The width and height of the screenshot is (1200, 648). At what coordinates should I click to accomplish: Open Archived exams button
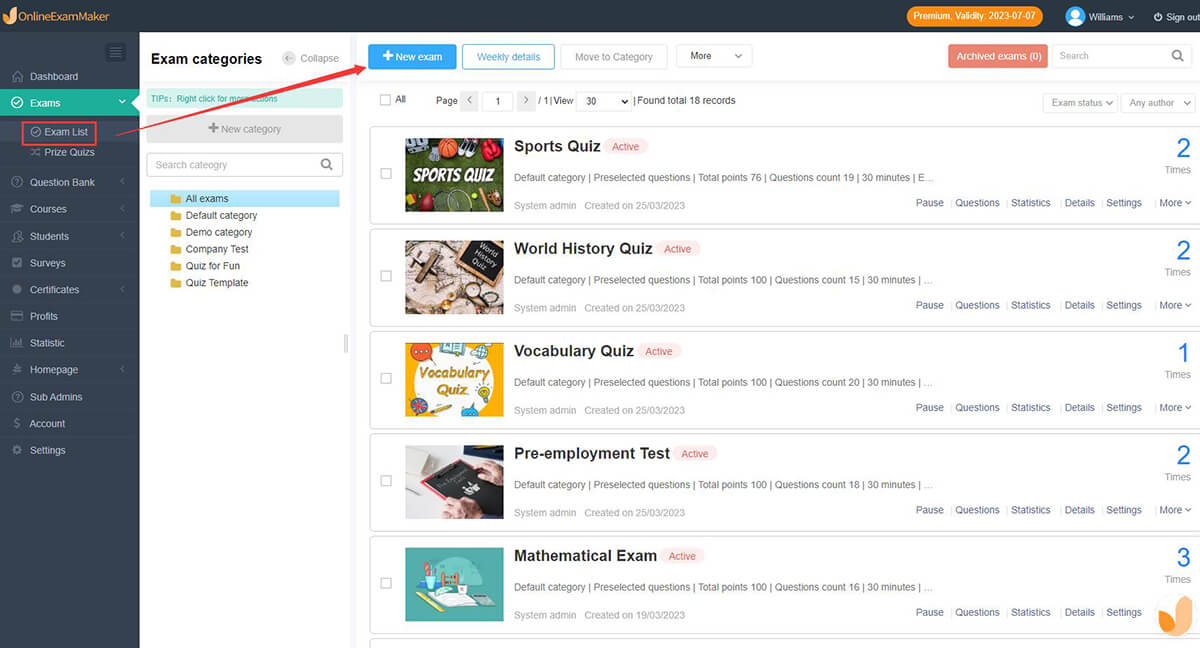click(x=998, y=56)
